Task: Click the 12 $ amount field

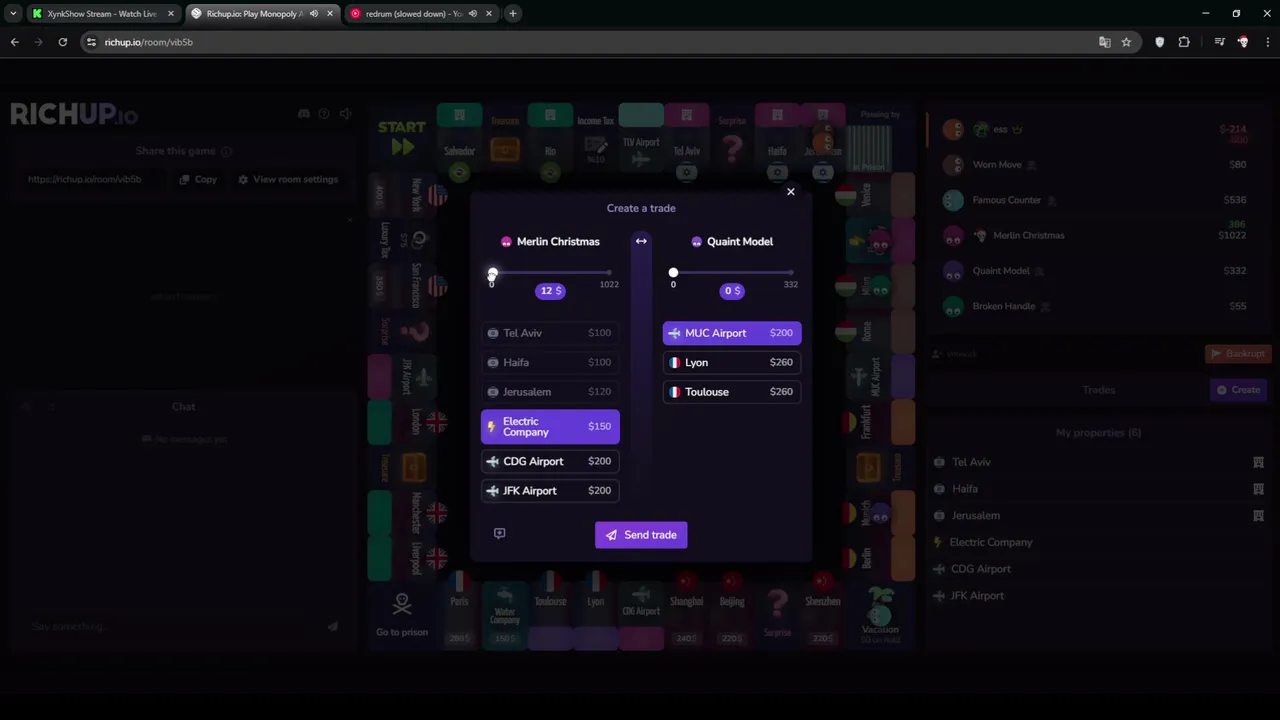Action: click(x=550, y=290)
